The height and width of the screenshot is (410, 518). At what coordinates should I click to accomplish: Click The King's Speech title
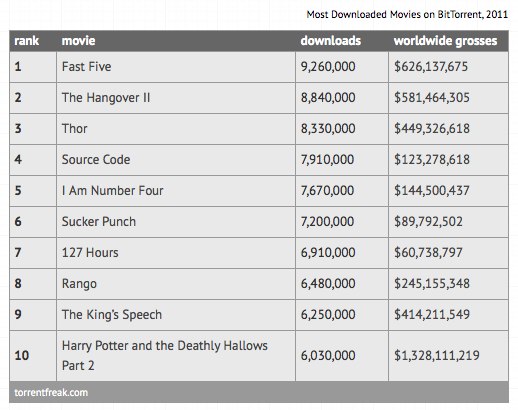(112, 315)
